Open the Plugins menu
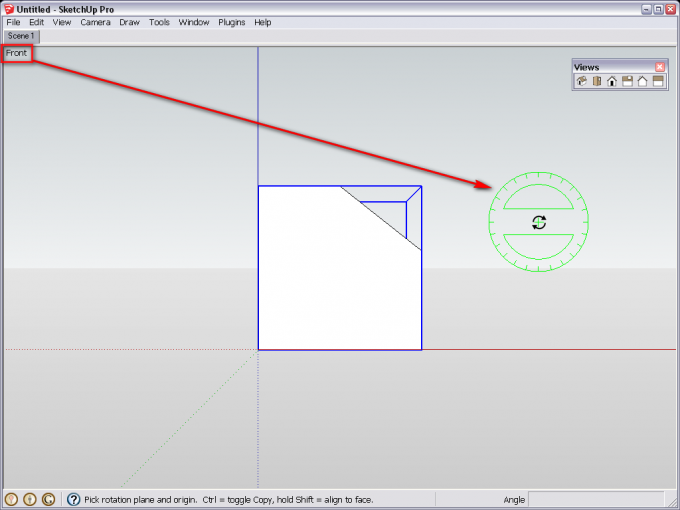The height and width of the screenshot is (510, 680). coord(231,22)
